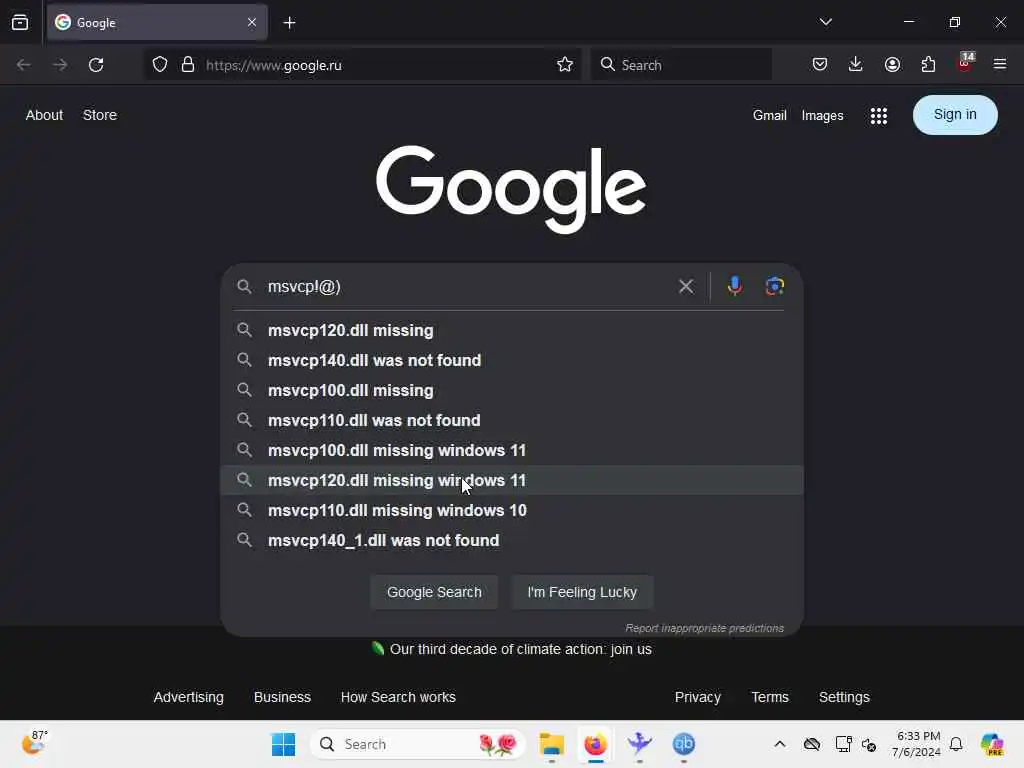Click the Google Search button

point(434,592)
